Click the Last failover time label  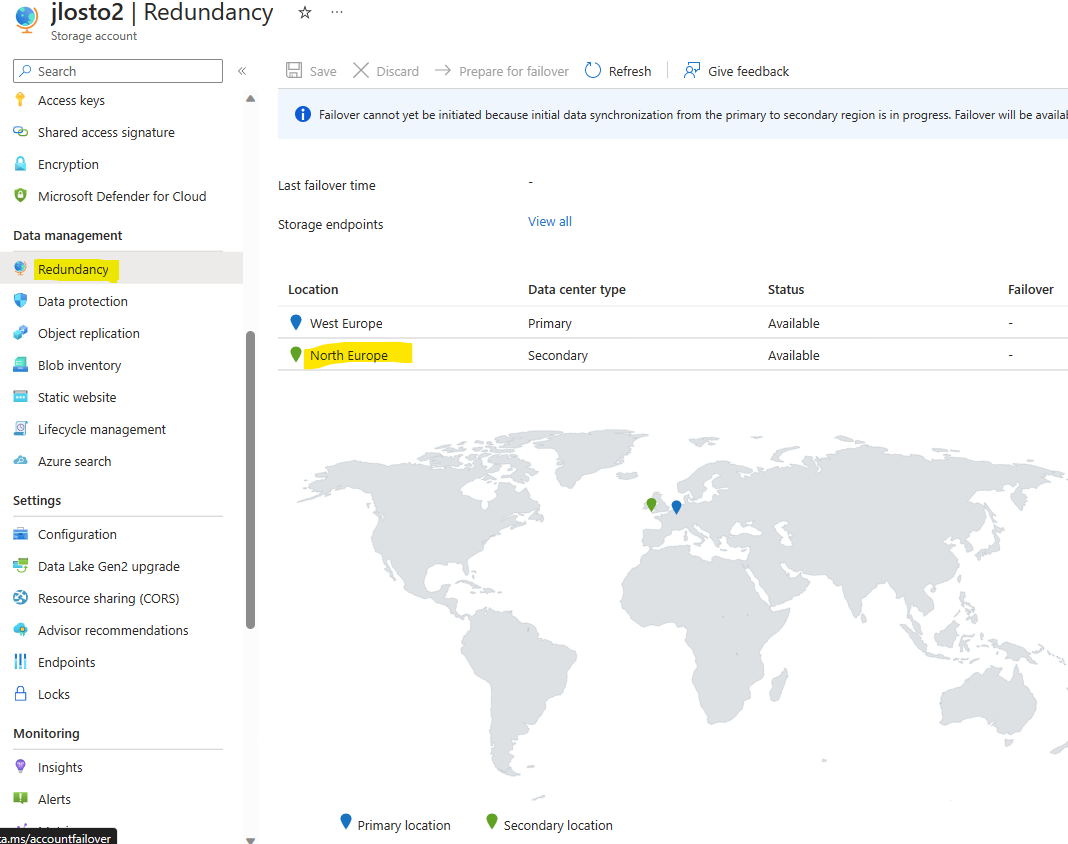click(326, 185)
